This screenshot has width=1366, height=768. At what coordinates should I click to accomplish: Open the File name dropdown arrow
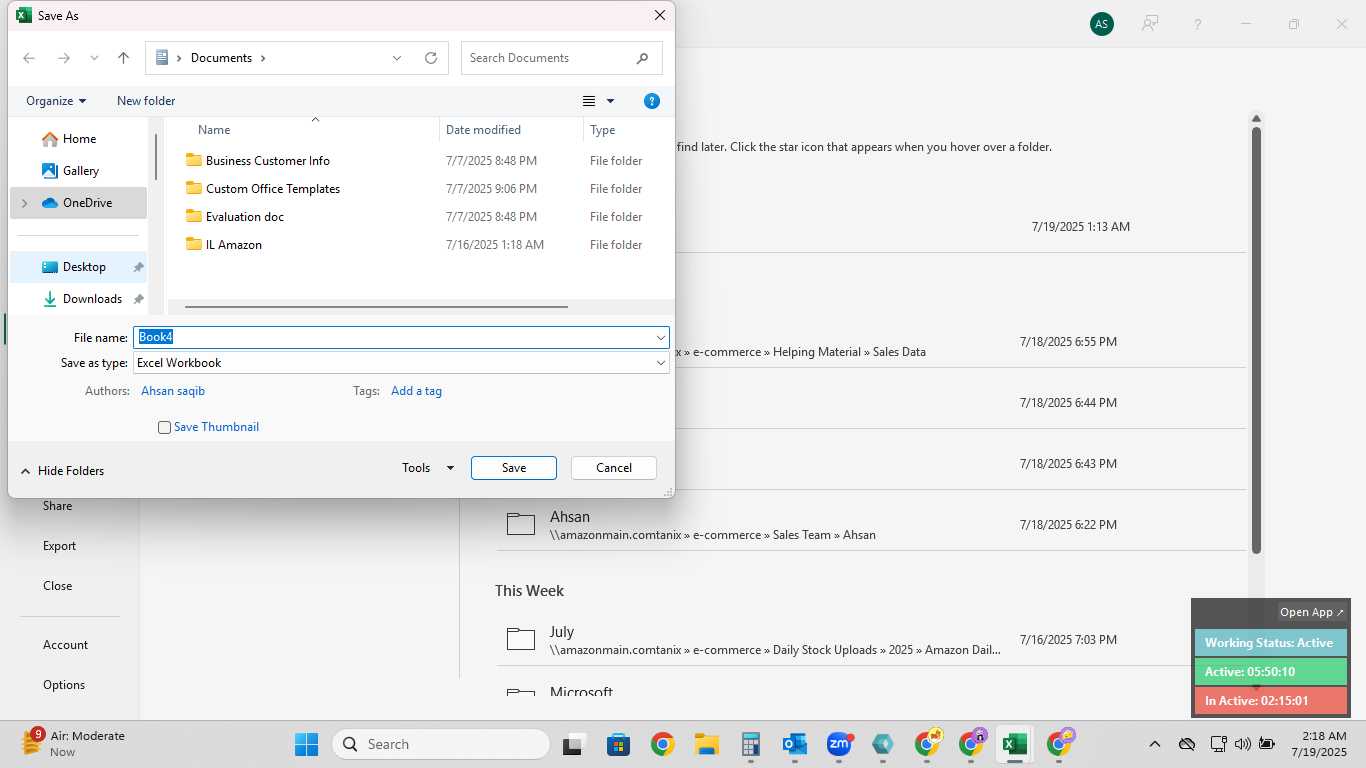(x=661, y=338)
